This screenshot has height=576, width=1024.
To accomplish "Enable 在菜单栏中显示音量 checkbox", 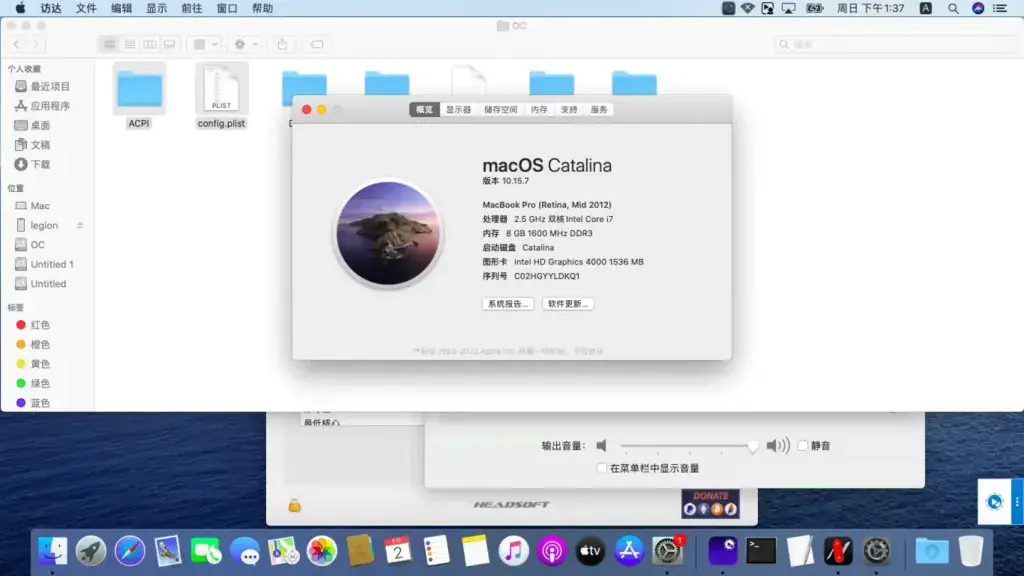I will click(601, 468).
